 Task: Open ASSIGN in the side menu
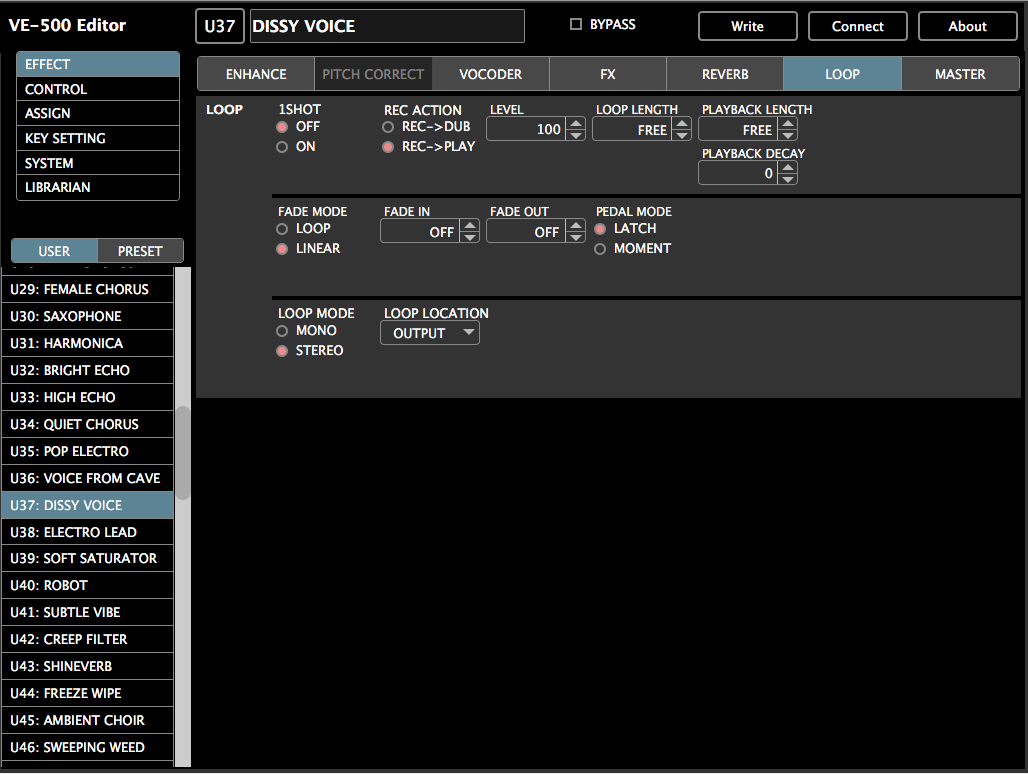(98, 113)
